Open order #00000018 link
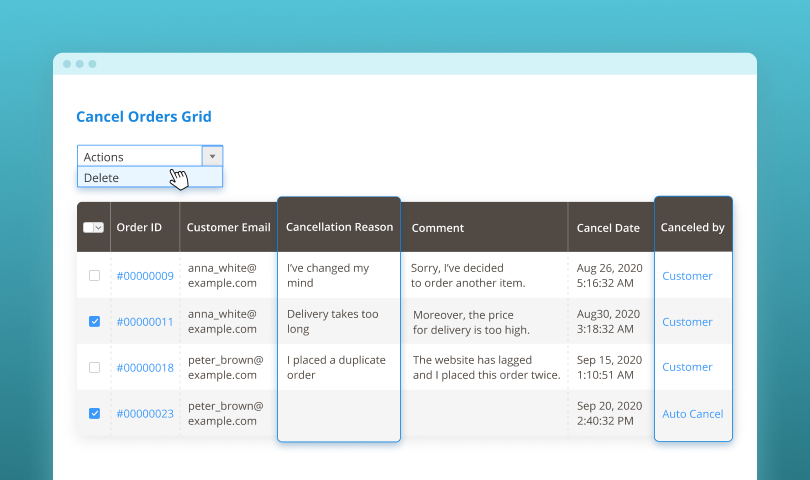Image resolution: width=810 pixels, height=480 pixels. pyautogui.click(x=144, y=368)
